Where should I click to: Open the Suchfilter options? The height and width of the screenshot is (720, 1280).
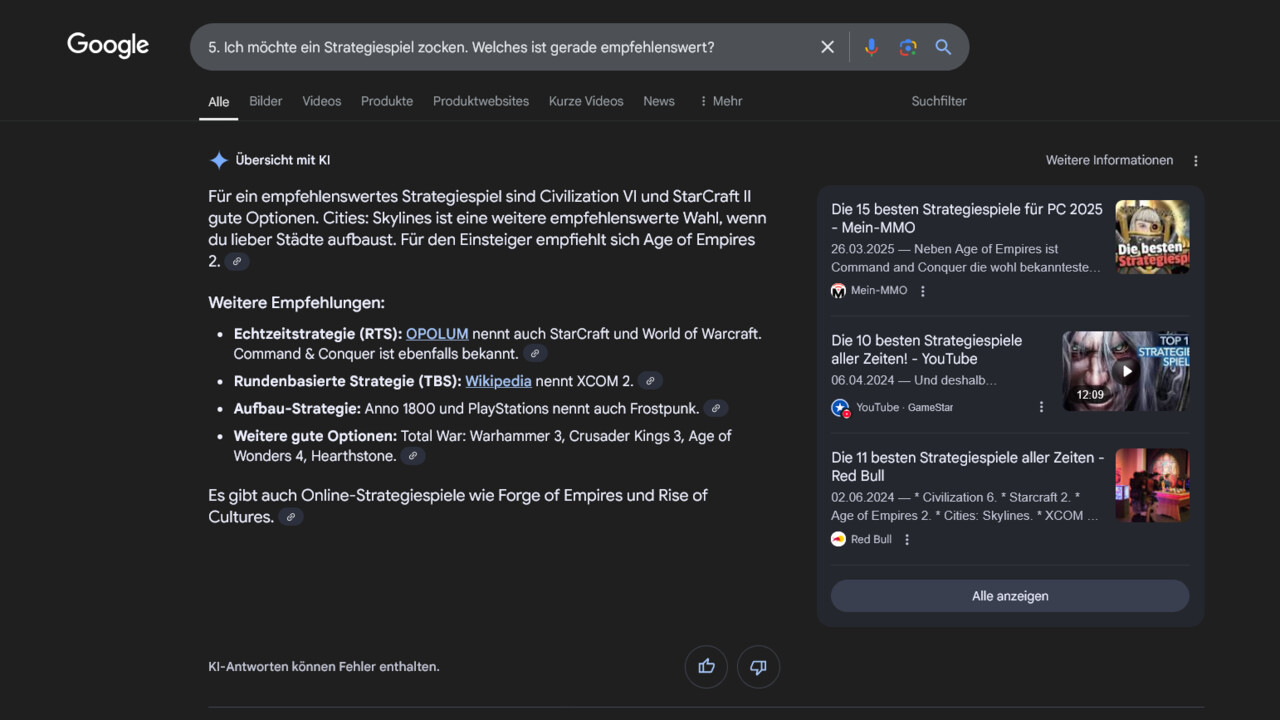pos(939,101)
